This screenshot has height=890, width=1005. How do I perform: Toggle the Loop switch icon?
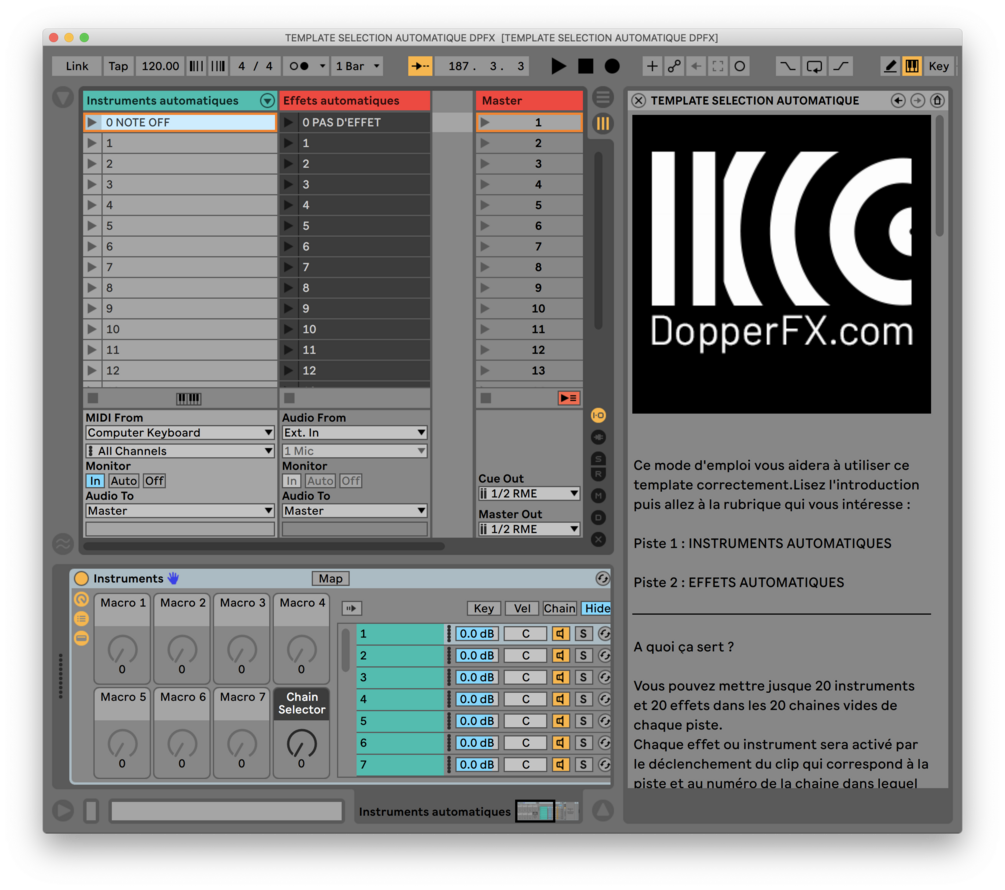tap(814, 66)
